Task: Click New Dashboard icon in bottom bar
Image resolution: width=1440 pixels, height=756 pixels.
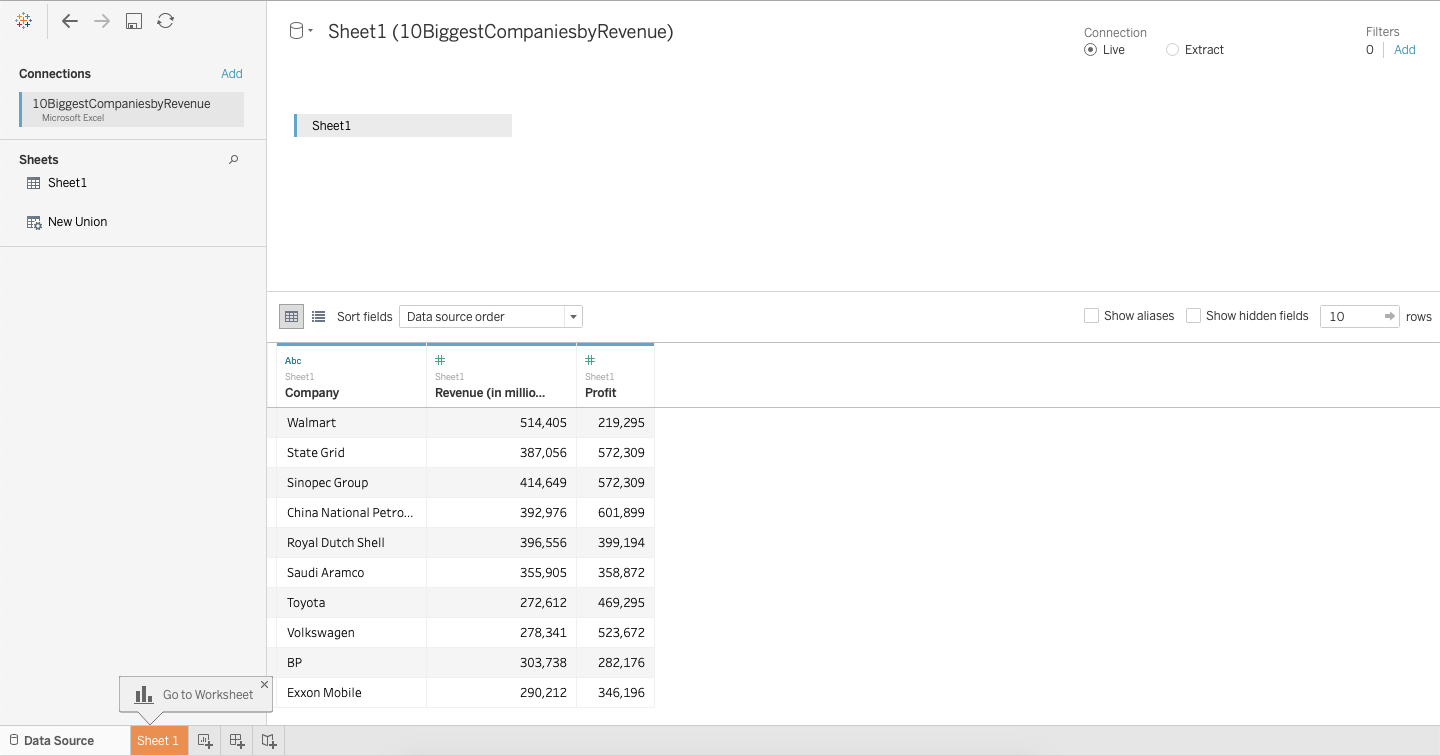Action: pos(237,741)
